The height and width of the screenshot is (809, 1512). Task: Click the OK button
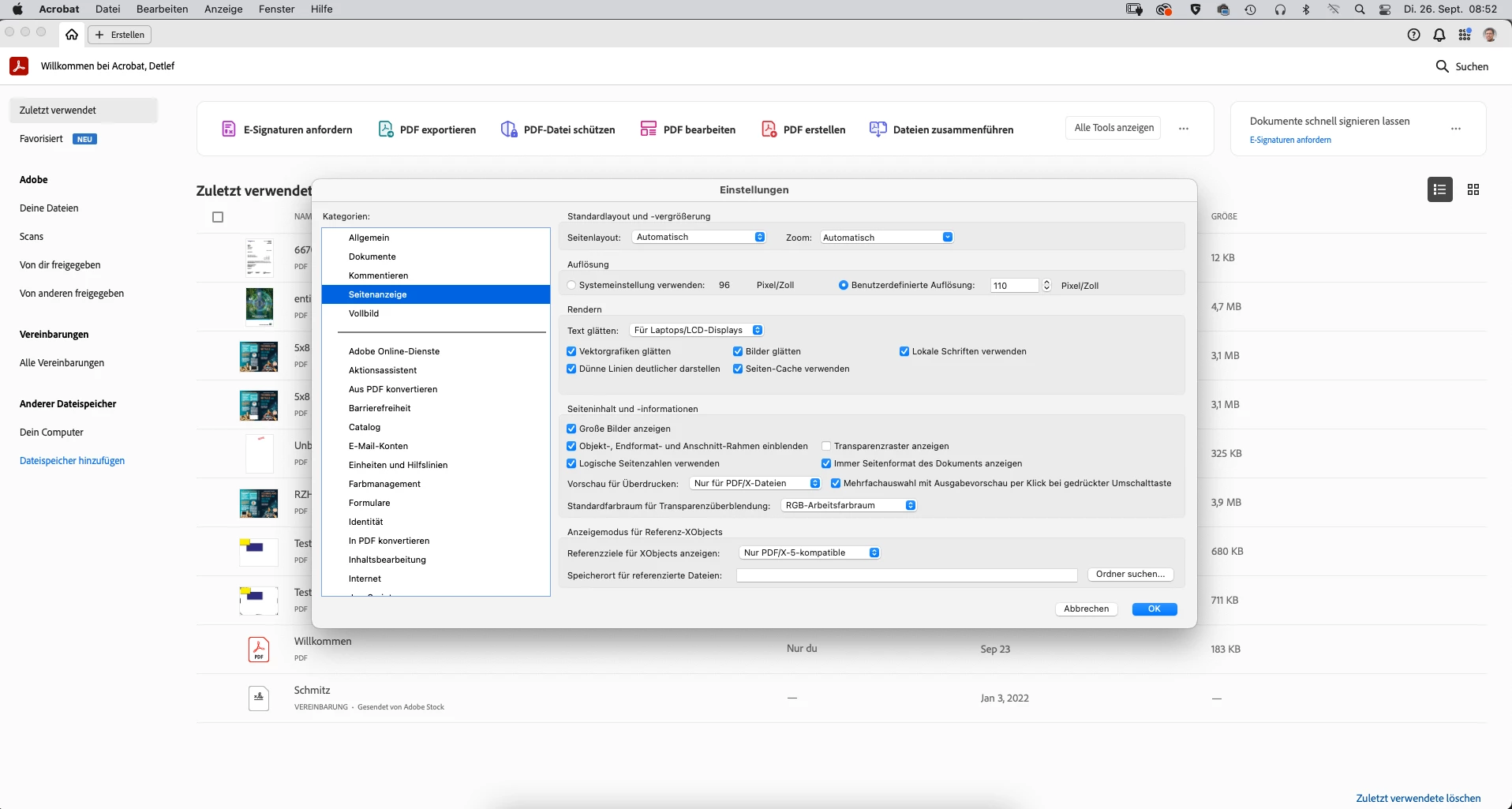[1155, 609]
